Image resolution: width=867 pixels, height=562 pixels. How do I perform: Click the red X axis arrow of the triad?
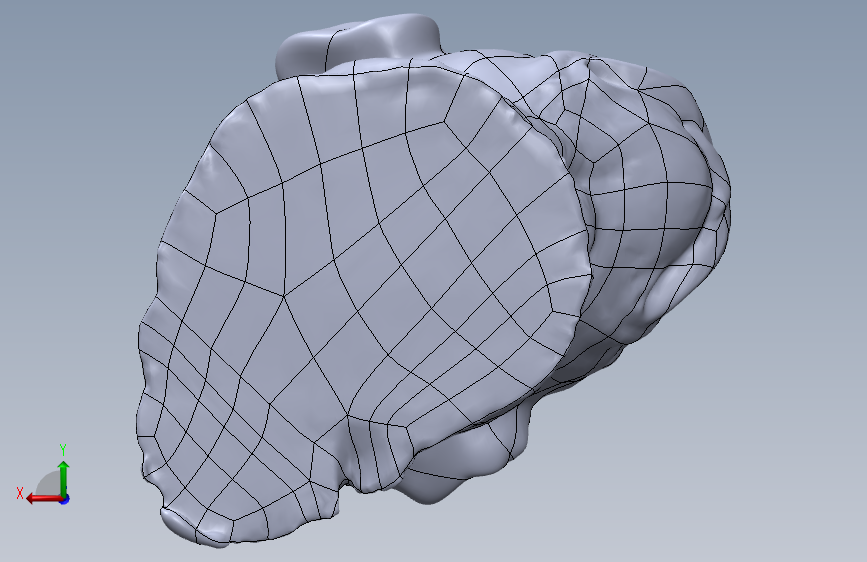(44, 499)
